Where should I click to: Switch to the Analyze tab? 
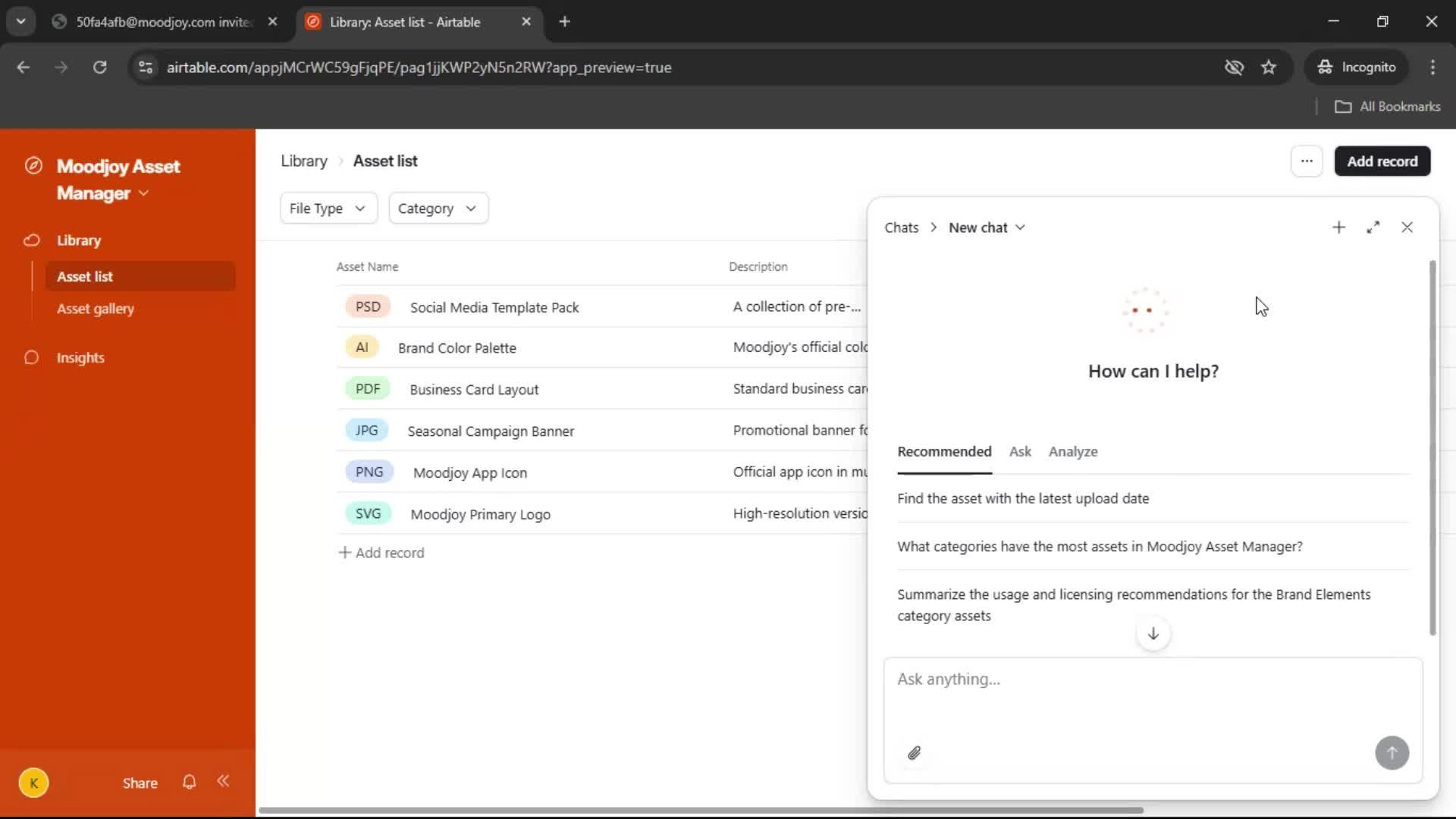[x=1073, y=452]
